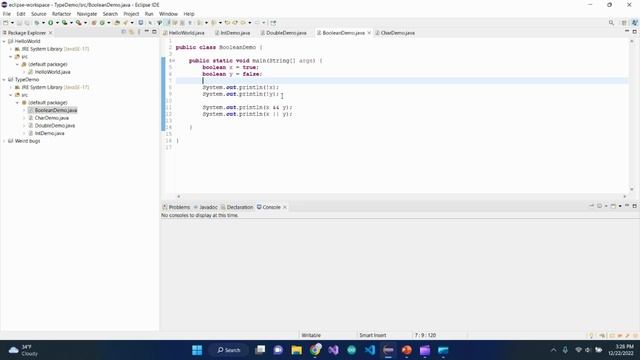Select DoubleDemo.java in Package Explorer
Viewport: 640px width, 360px height.
point(55,126)
